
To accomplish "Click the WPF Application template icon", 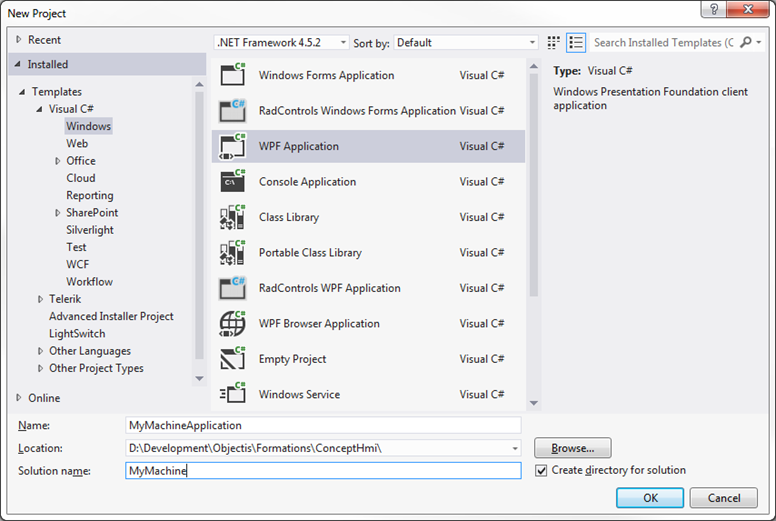I will [x=233, y=146].
